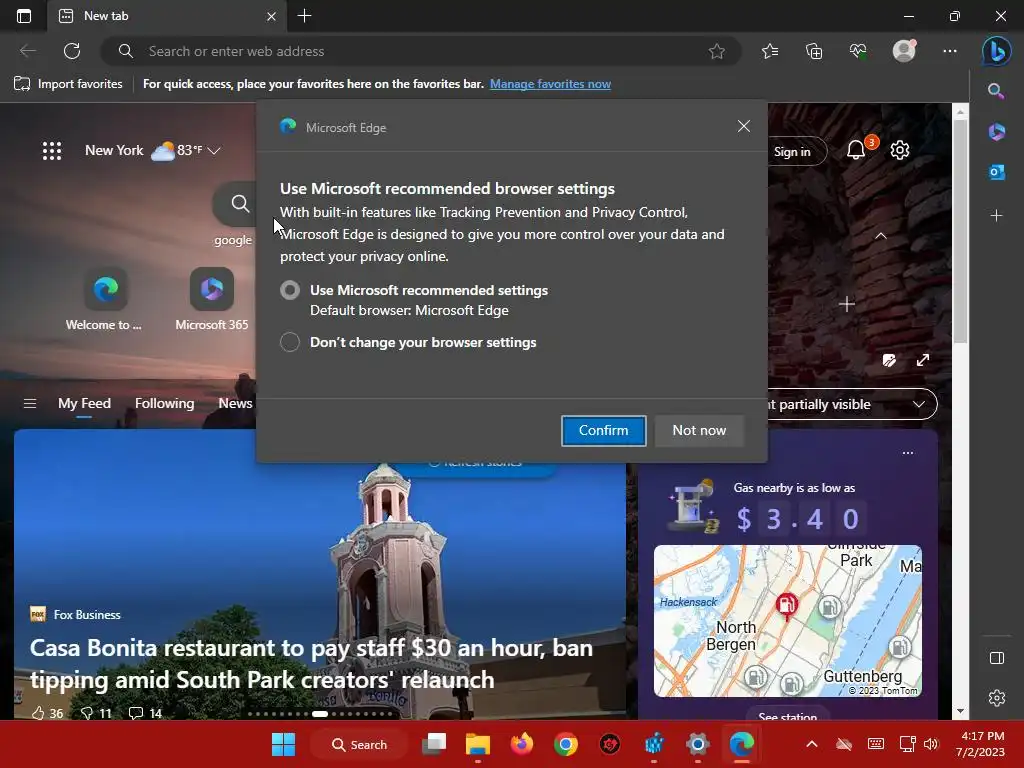
Task: Open taskbar Search box
Action: 359,744
